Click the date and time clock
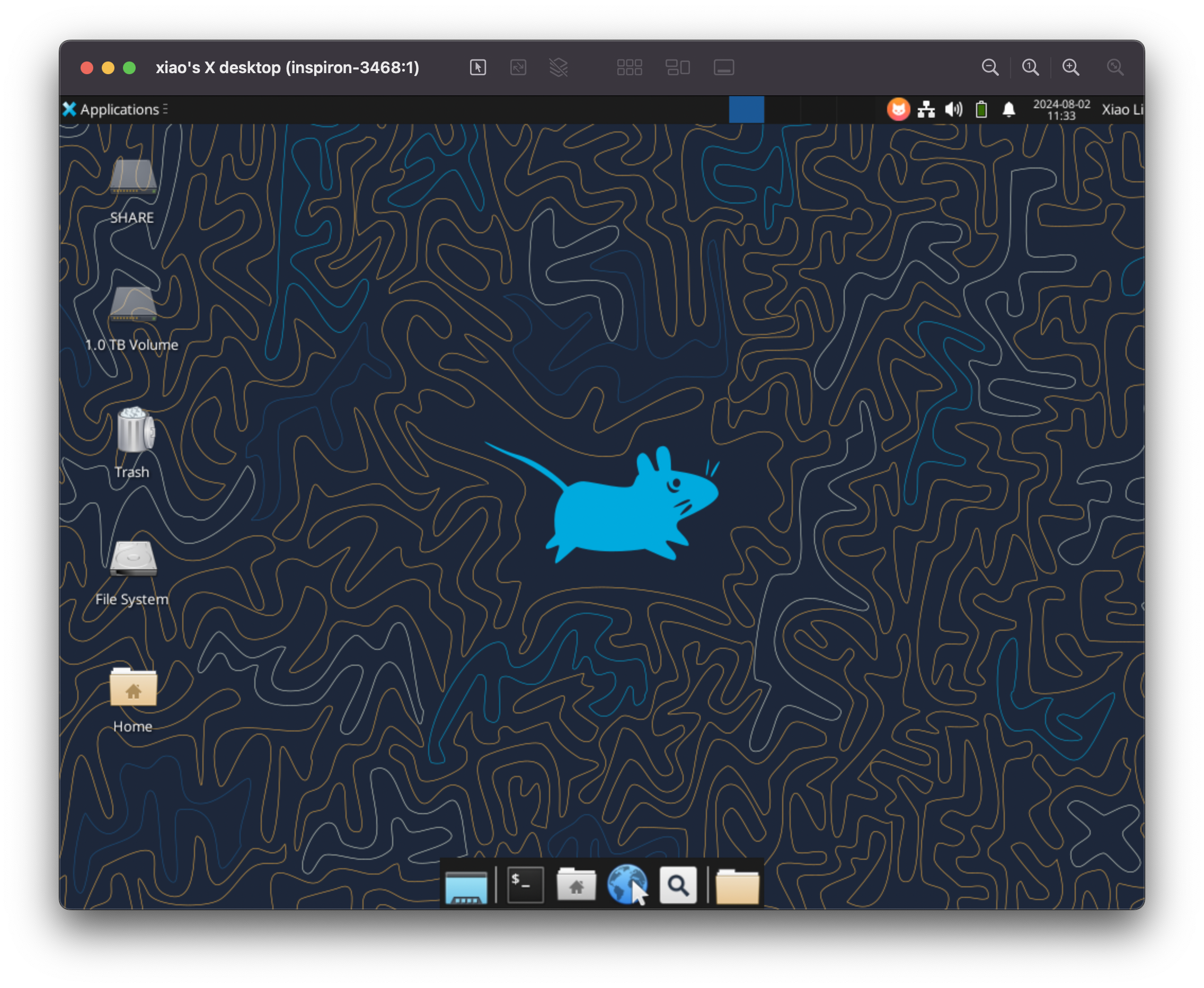Image resolution: width=1204 pixels, height=988 pixels. (x=1061, y=109)
